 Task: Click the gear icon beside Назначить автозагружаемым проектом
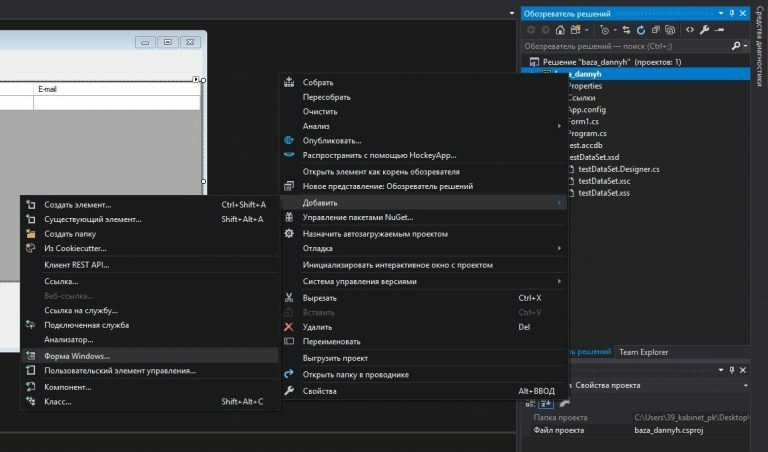click(289, 234)
